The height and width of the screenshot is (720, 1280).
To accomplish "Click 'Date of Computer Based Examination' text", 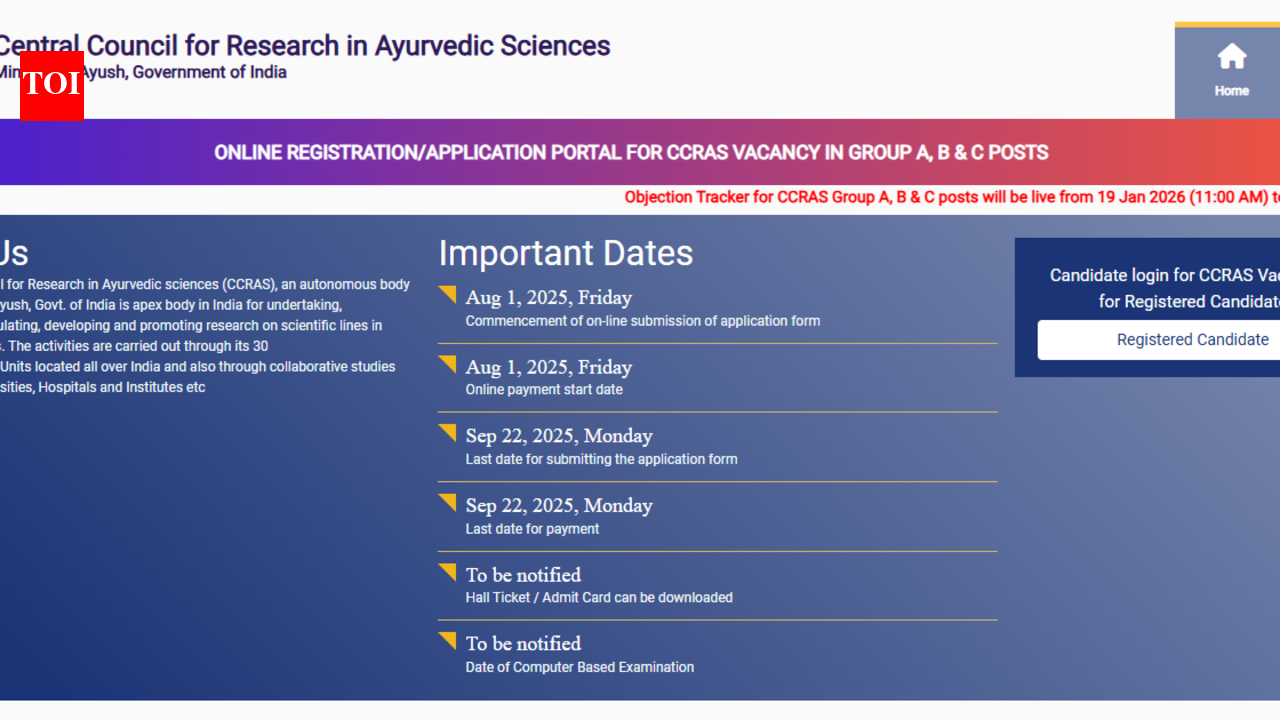I will point(579,667).
